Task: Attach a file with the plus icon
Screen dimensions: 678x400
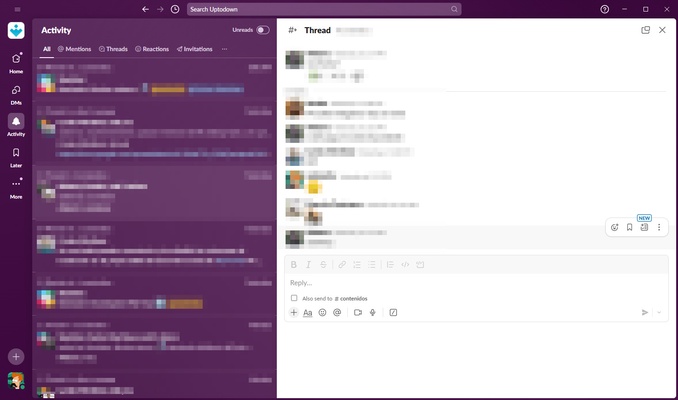Action: 294,312
